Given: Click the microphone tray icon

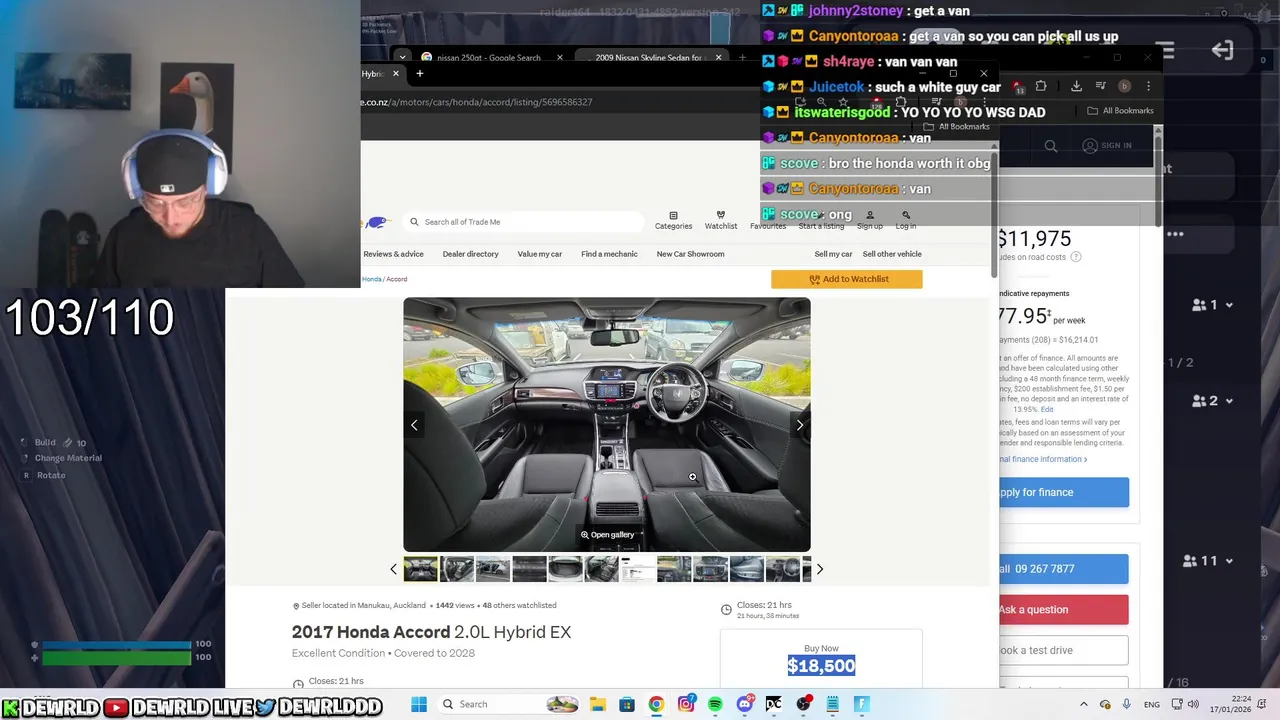Looking at the screenshot, I should tap(1127, 704).
